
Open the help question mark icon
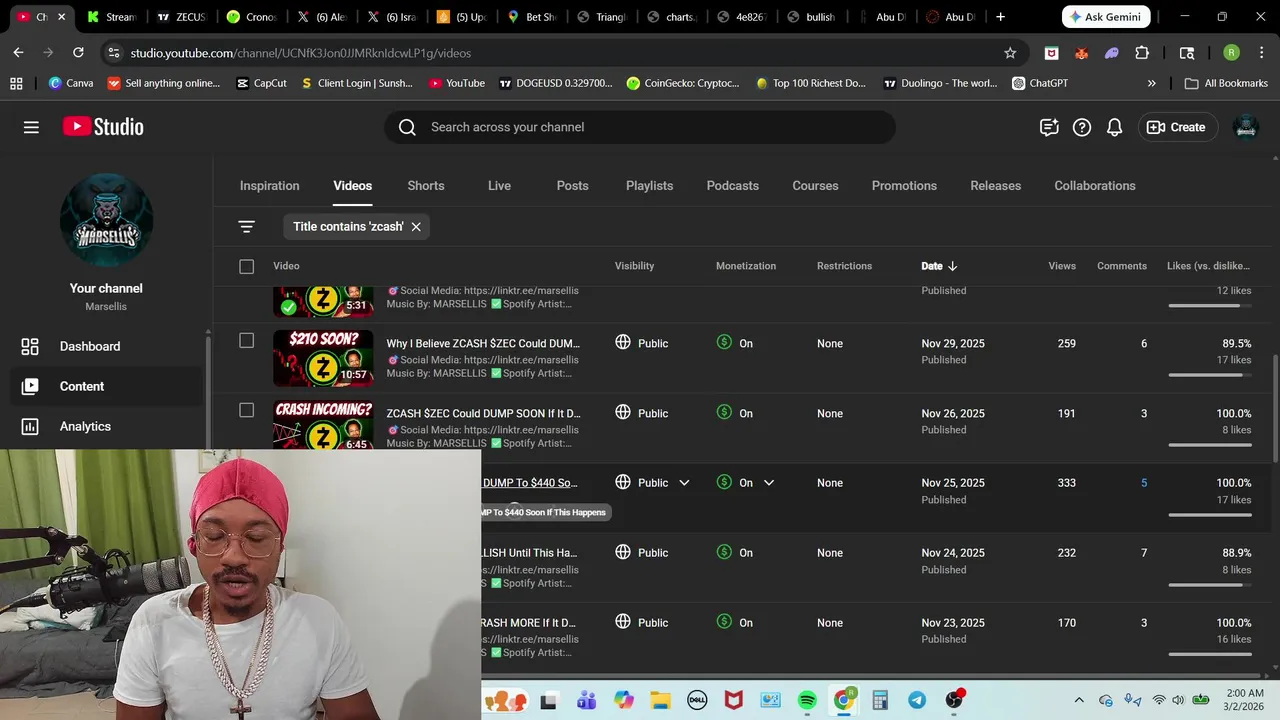point(1082,127)
